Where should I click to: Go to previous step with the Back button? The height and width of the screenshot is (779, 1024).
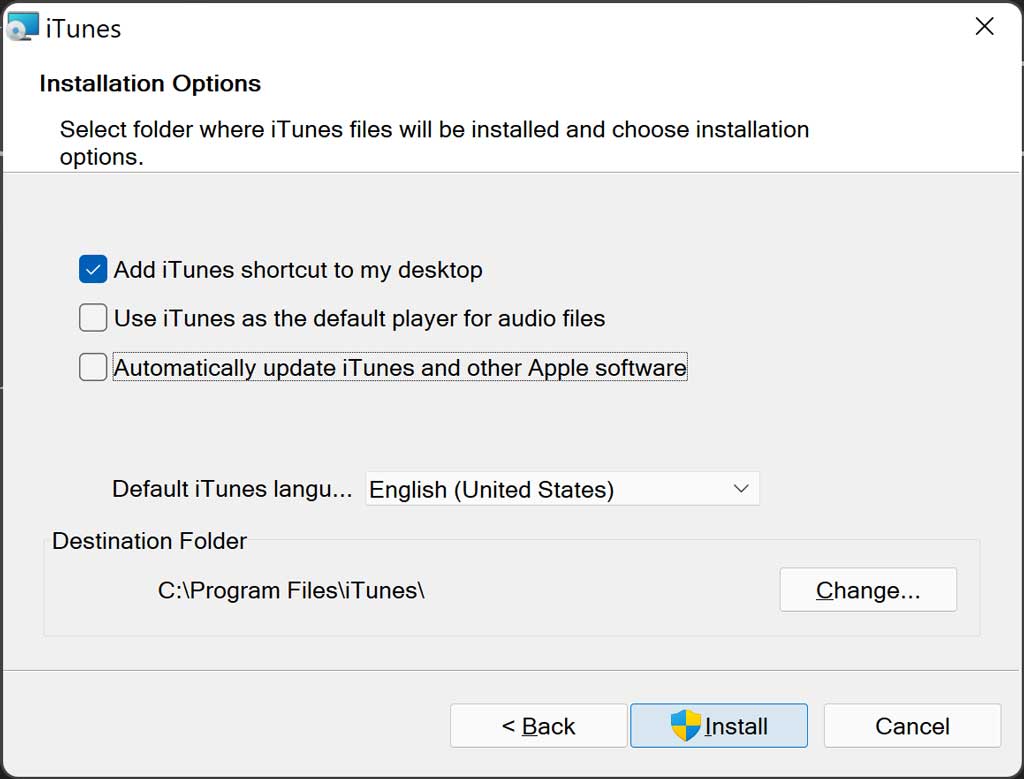click(x=538, y=725)
